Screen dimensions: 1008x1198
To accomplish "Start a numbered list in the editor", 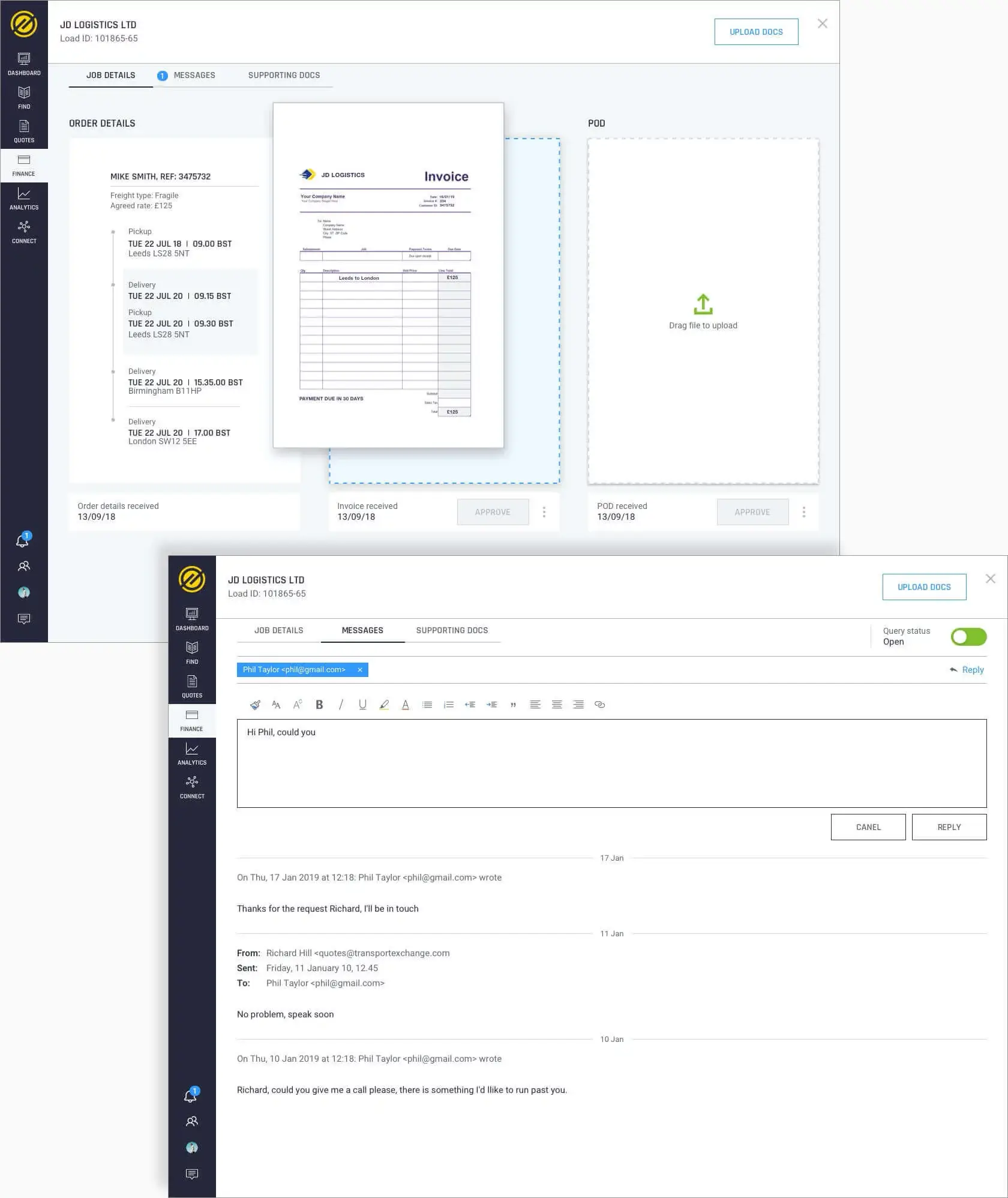I will (x=448, y=705).
